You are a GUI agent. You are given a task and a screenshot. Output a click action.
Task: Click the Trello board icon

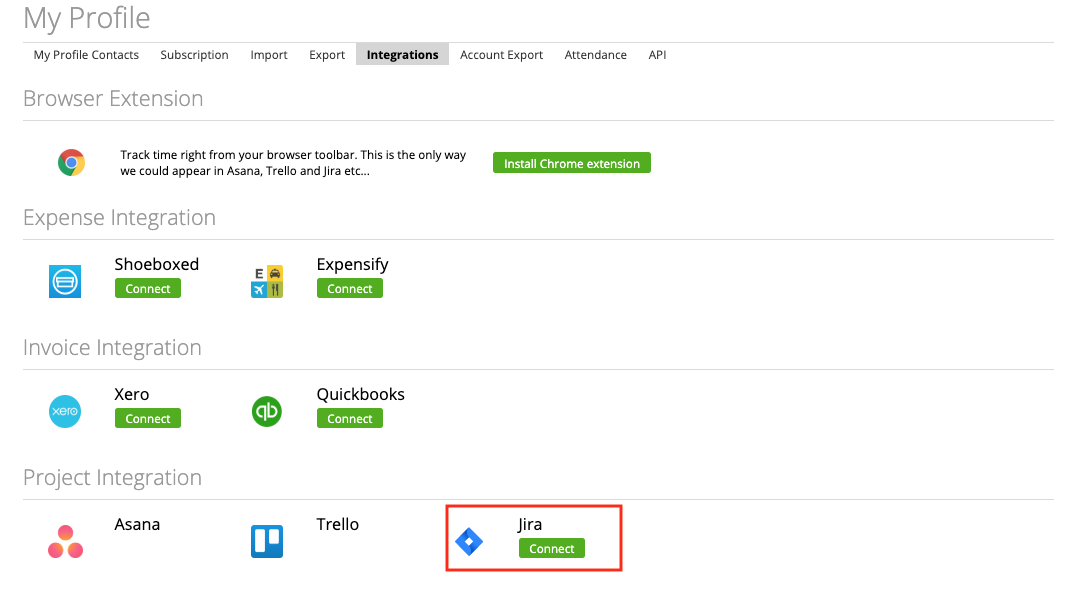click(266, 541)
